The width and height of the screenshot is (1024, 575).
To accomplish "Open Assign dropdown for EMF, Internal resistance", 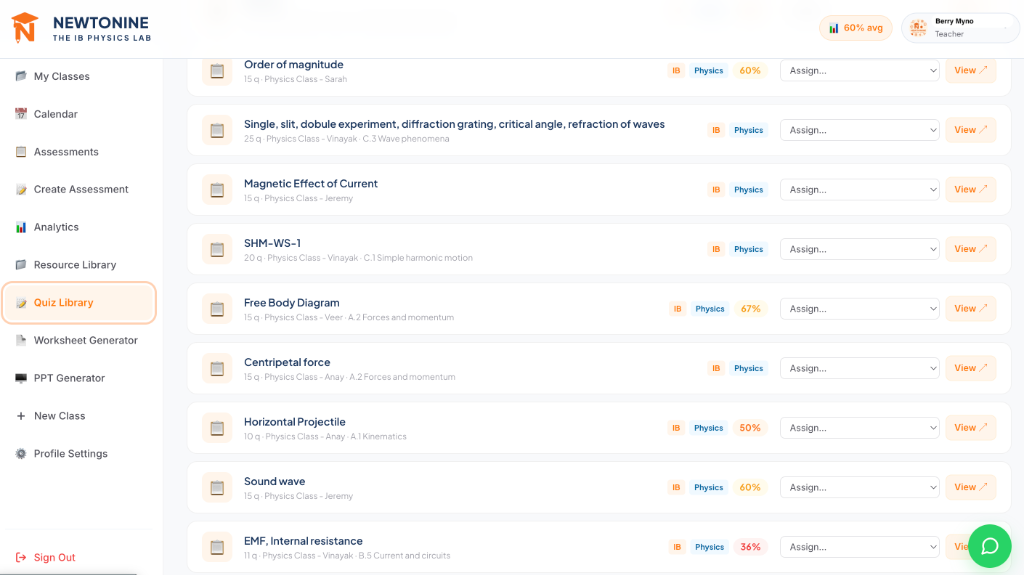I will tap(859, 547).
